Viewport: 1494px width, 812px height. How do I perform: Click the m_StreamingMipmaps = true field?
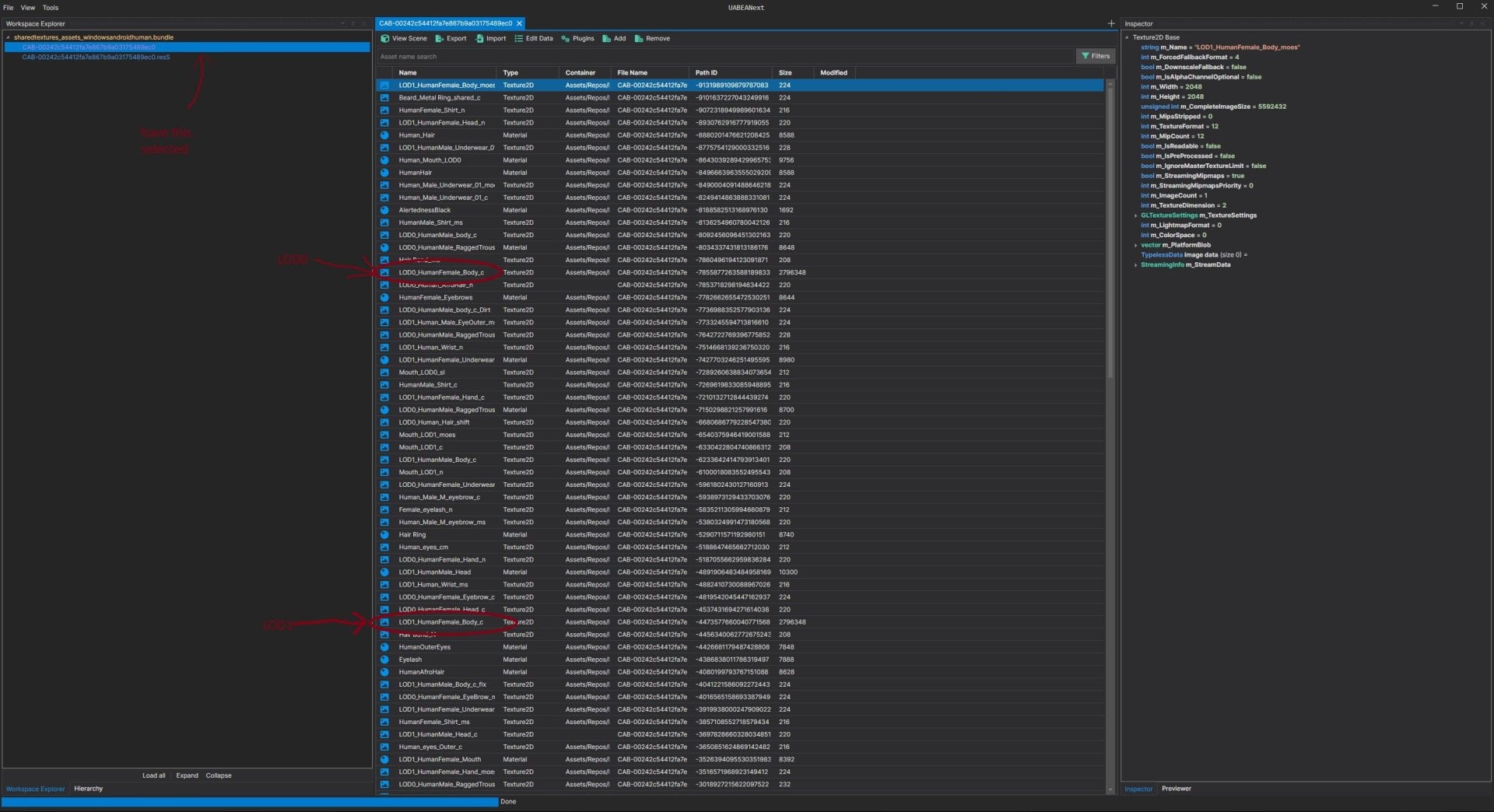[1192, 176]
